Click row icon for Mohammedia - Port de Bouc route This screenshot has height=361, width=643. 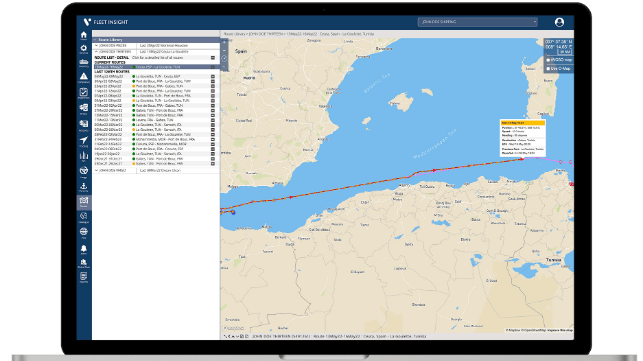(x=213, y=139)
